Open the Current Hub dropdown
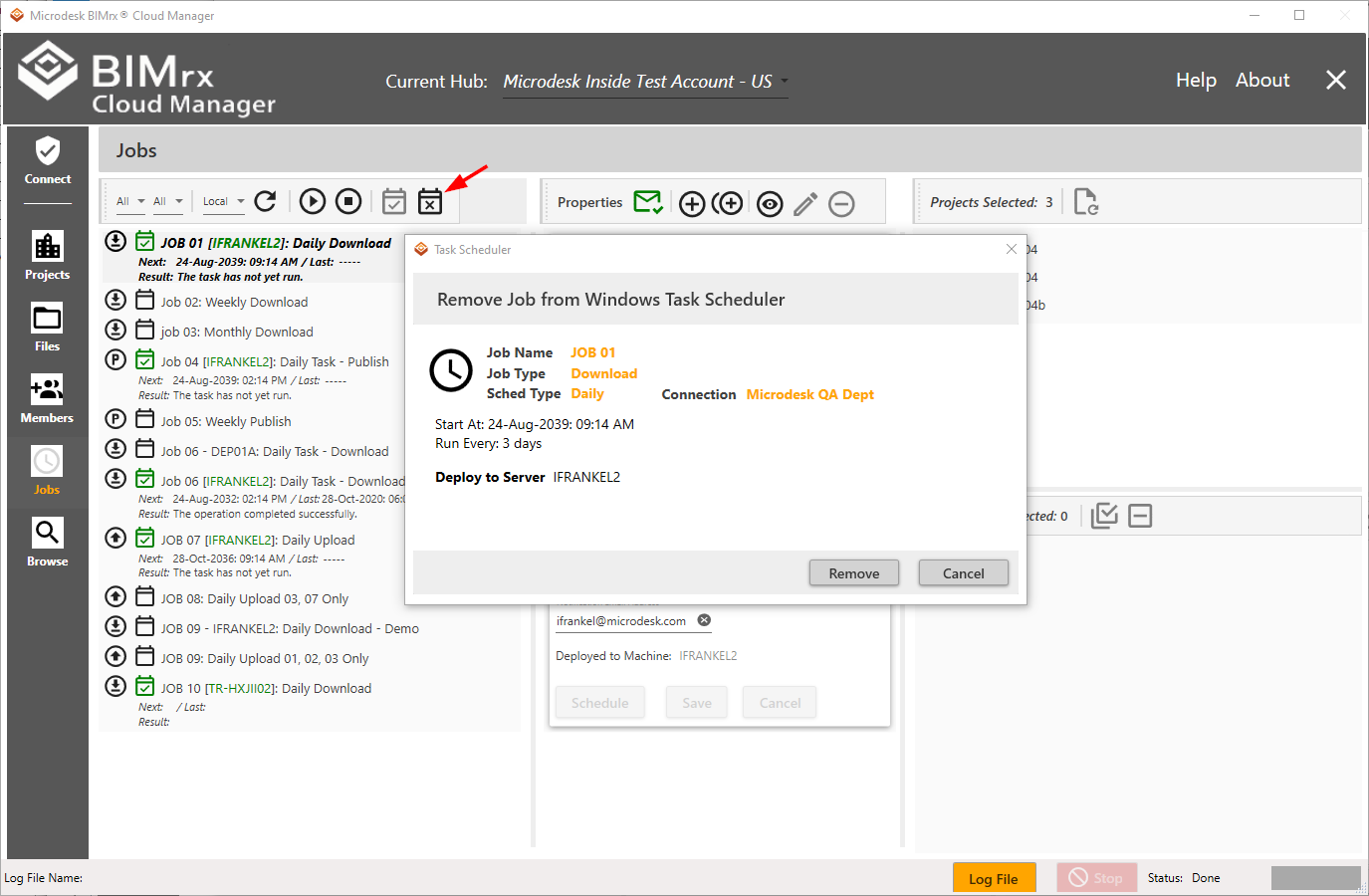 tap(645, 82)
